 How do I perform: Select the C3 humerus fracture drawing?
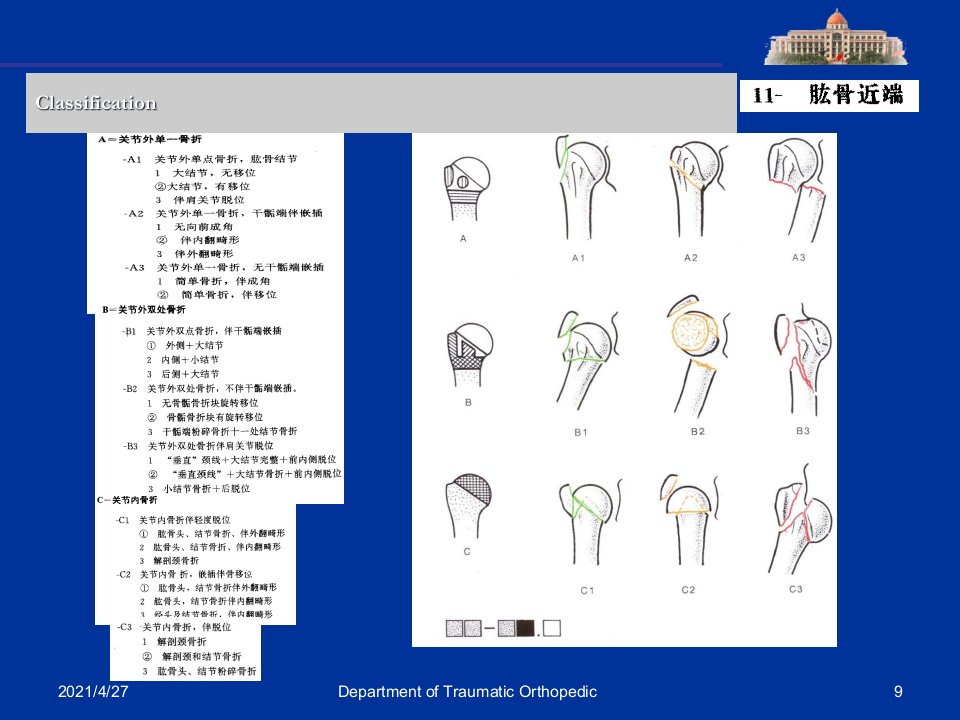[x=801, y=519]
